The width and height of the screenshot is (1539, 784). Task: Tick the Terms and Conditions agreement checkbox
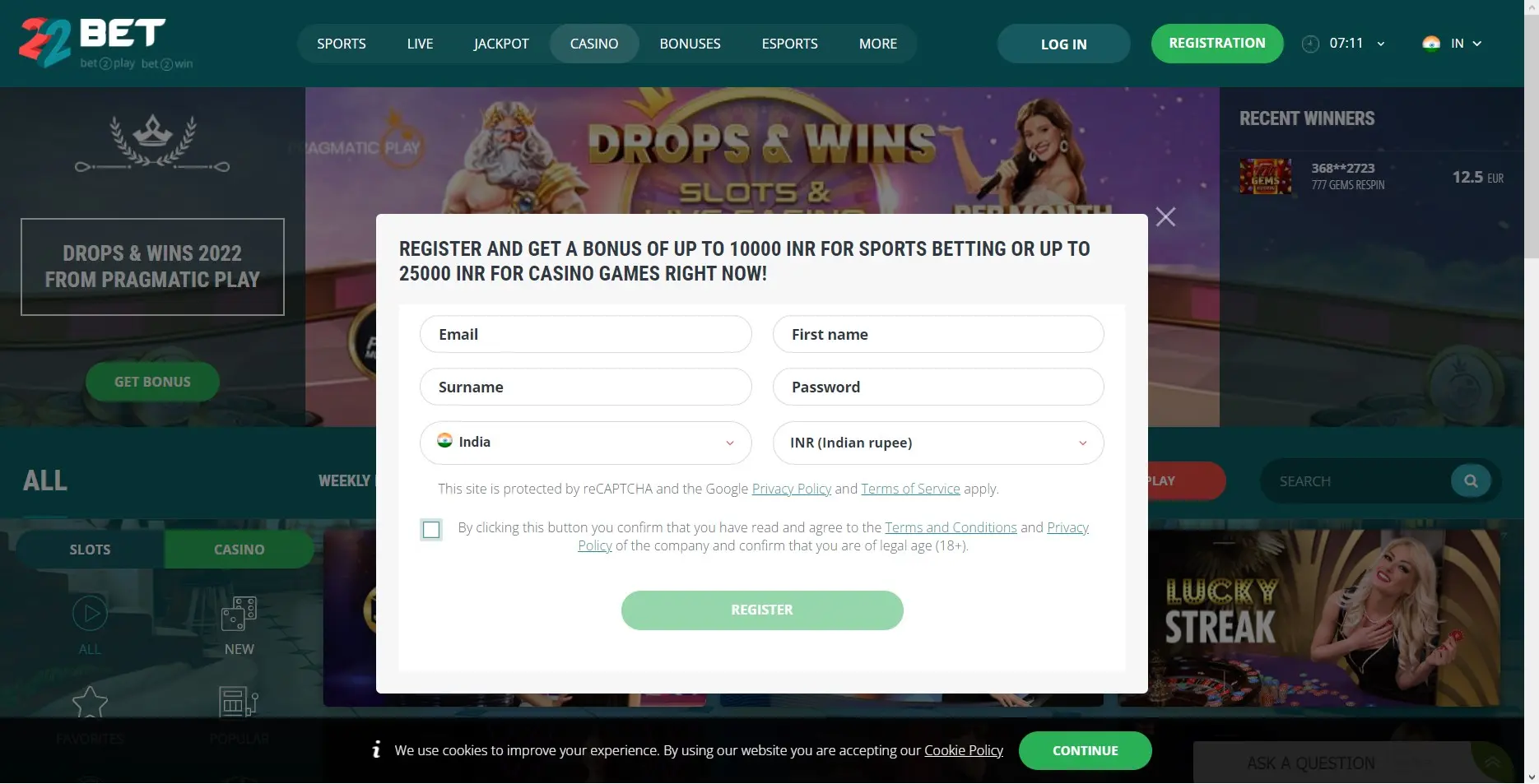(x=431, y=530)
